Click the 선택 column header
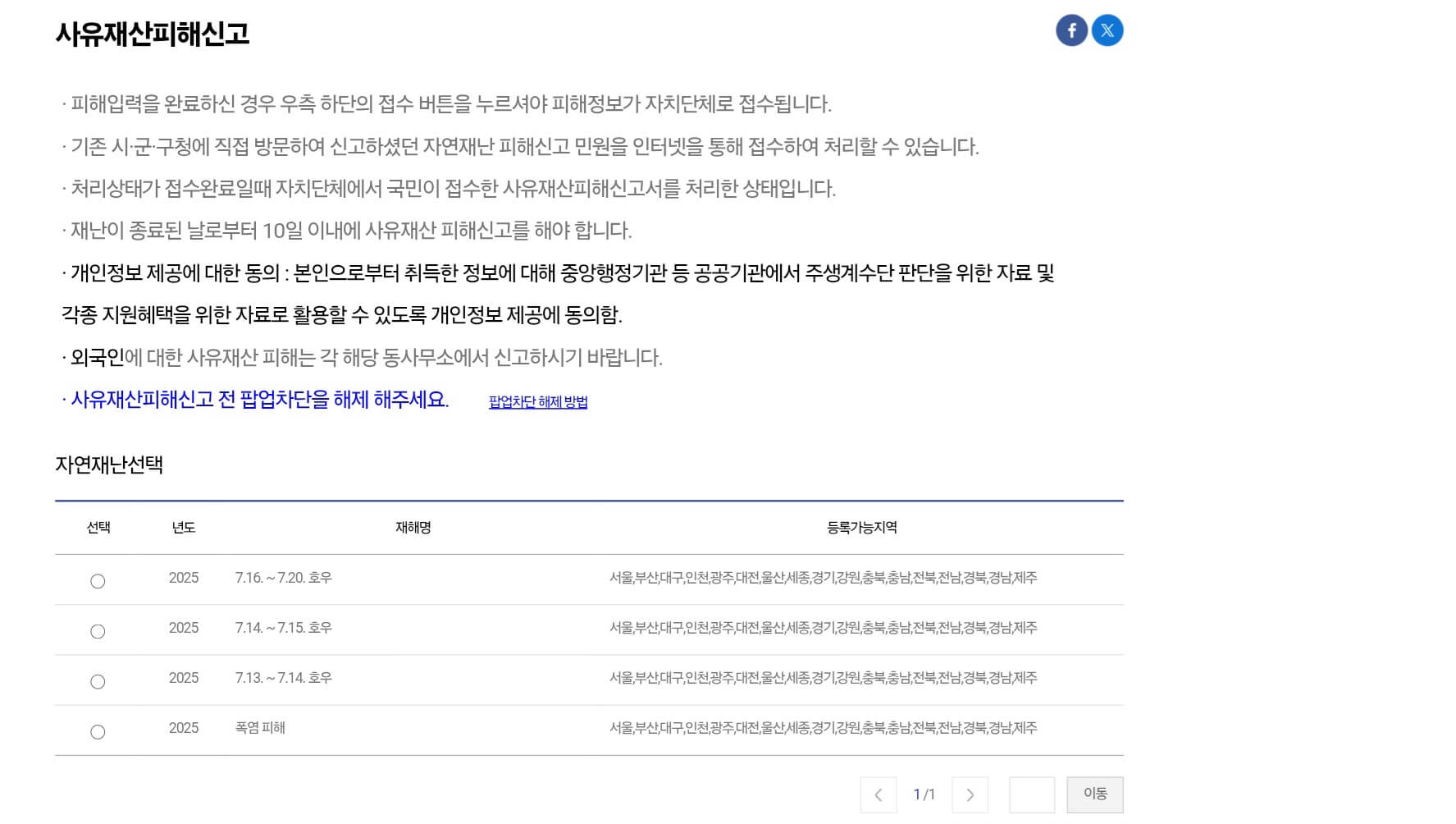The height and width of the screenshot is (824, 1456). pos(98,528)
